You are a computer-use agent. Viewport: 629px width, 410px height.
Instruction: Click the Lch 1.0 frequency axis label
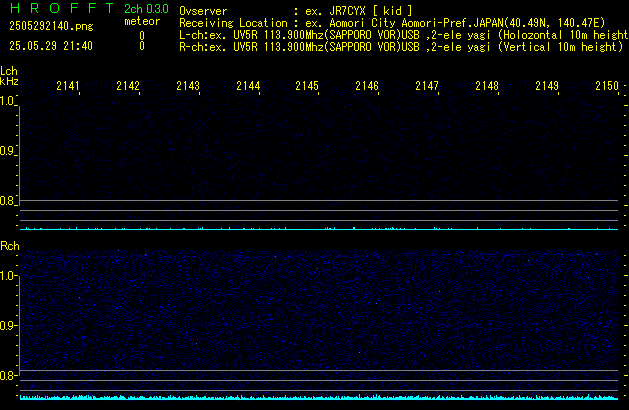(7, 101)
